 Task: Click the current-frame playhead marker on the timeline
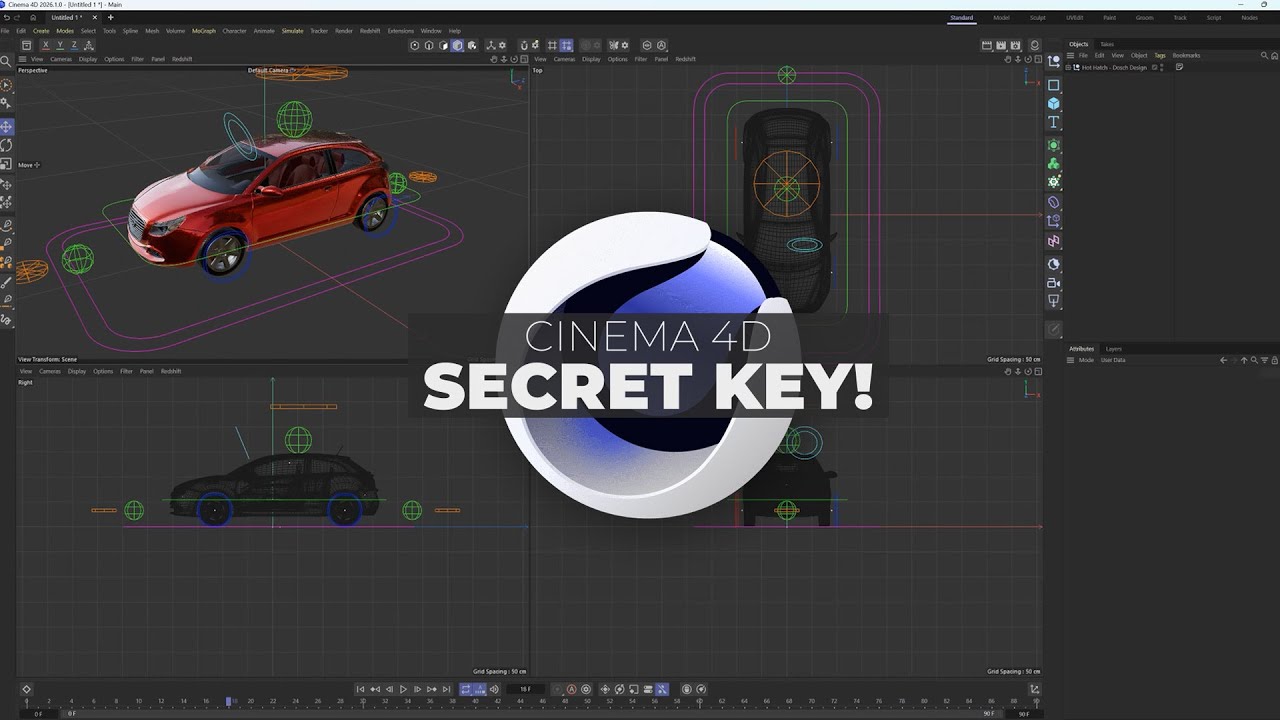click(228, 702)
